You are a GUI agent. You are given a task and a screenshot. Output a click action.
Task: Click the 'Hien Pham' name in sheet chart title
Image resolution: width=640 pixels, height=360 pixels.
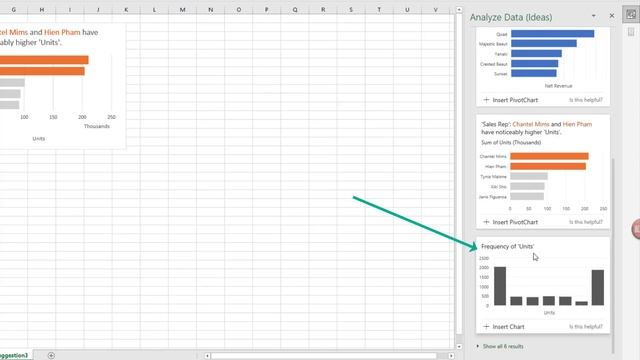point(62,32)
